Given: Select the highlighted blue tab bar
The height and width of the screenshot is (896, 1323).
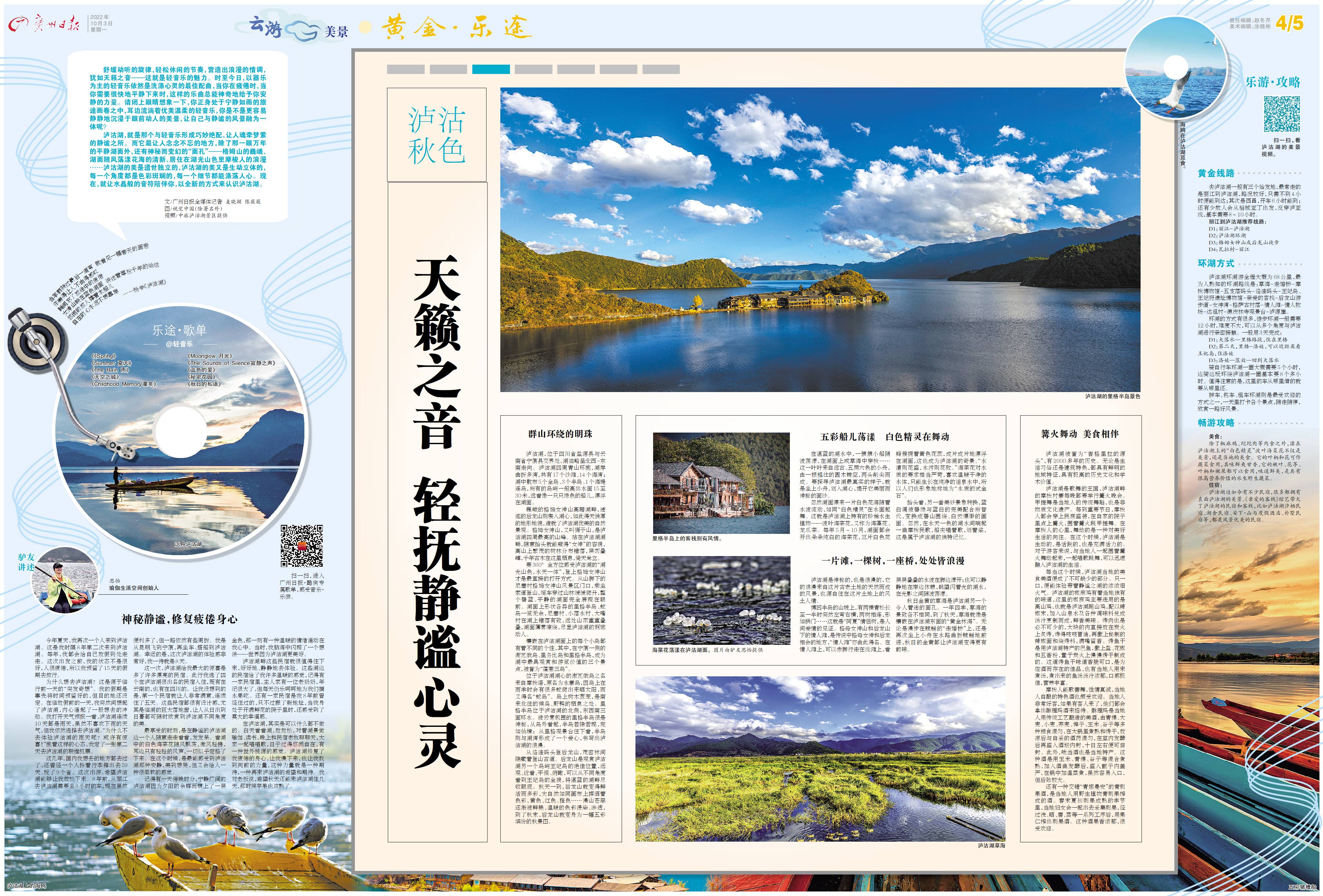Looking at the screenshot, I should click(491, 69).
